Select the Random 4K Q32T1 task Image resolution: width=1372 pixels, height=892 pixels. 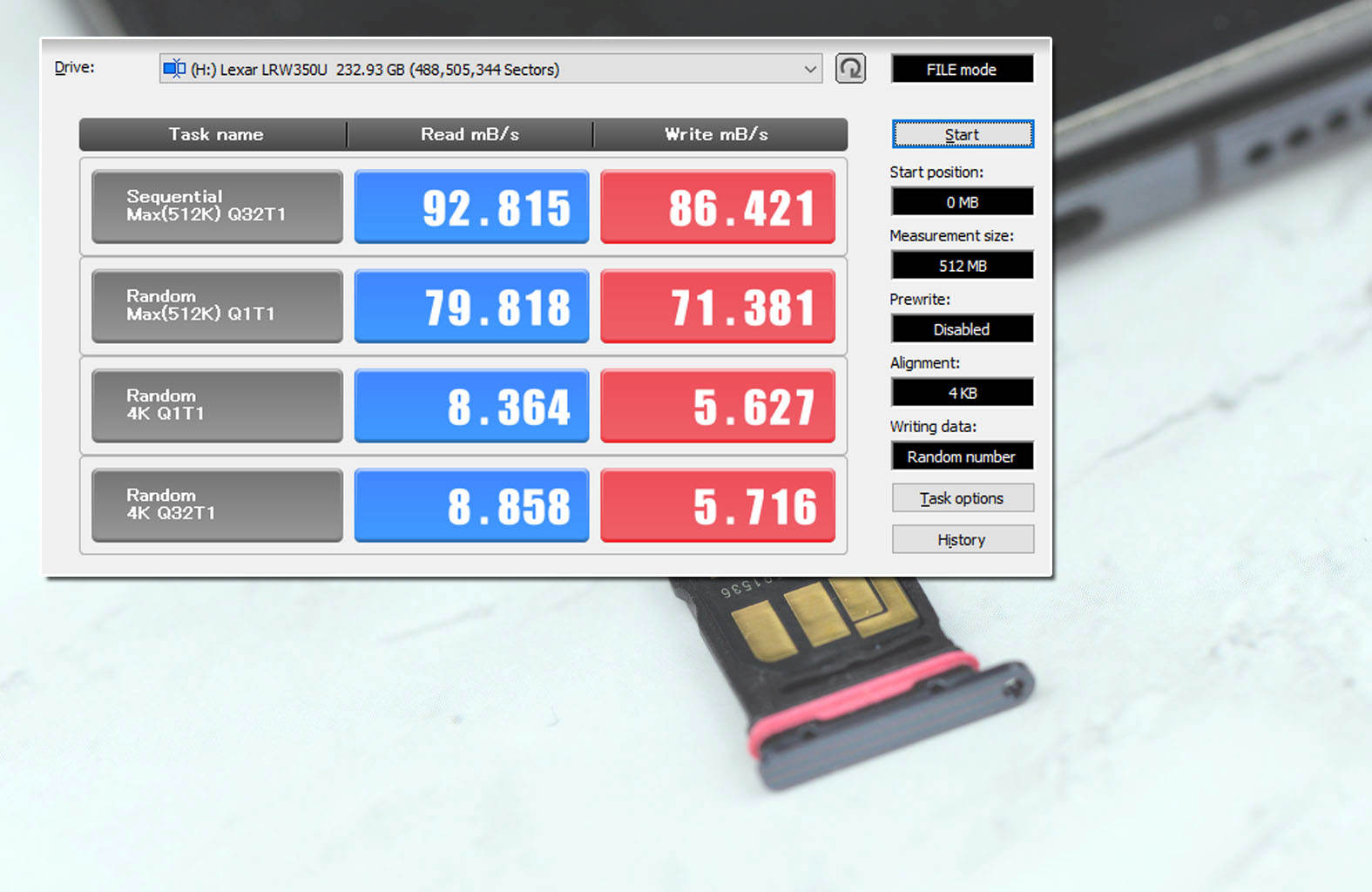[x=217, y=505]
